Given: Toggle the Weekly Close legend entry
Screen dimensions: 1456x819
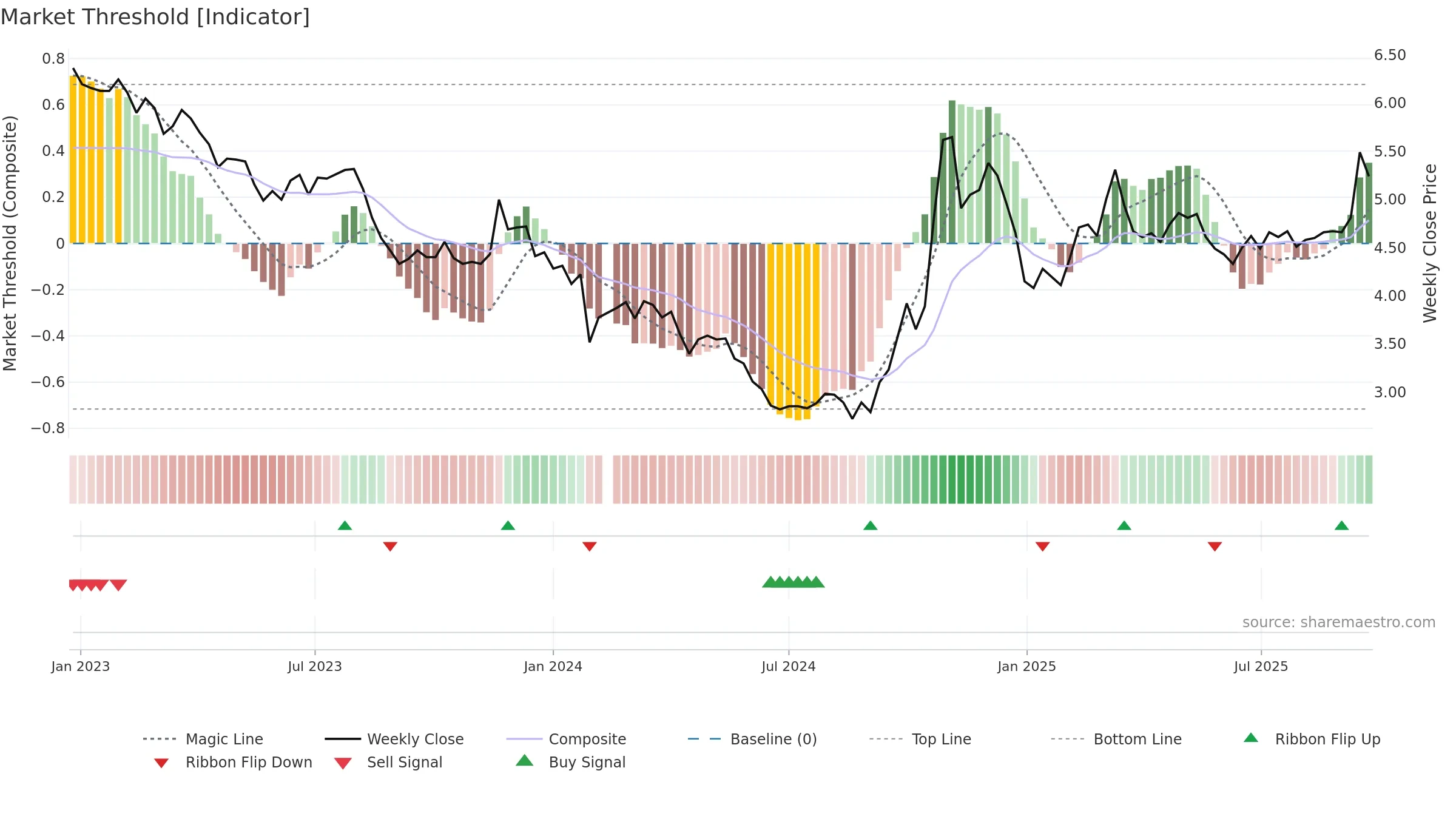Looking at the screenshot, I should coord(394,739).
